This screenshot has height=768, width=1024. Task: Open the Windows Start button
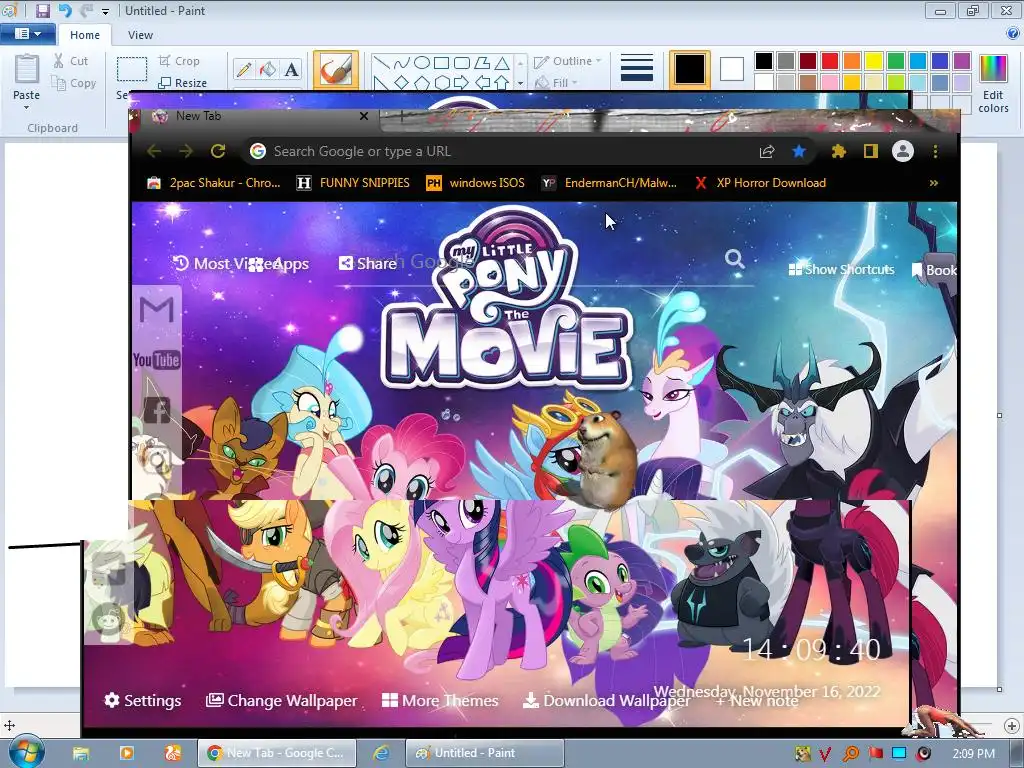[x=25, y=752]
